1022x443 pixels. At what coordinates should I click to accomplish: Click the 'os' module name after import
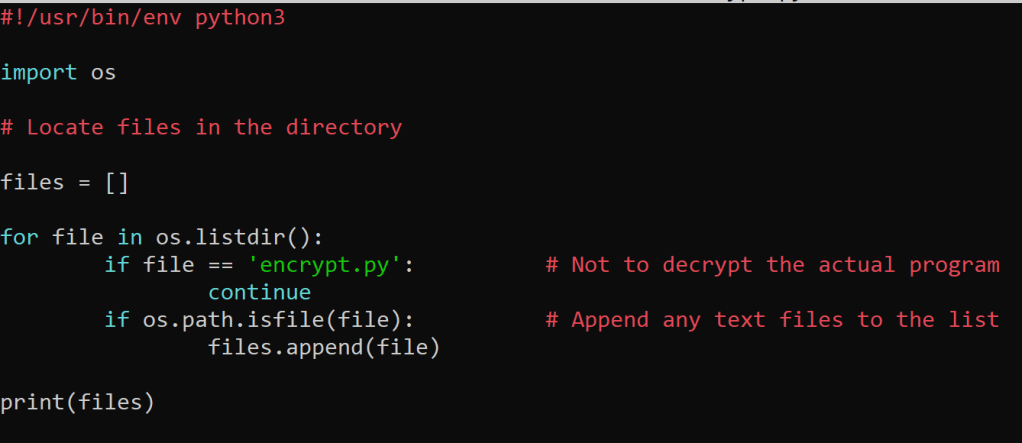coord(104,73)
